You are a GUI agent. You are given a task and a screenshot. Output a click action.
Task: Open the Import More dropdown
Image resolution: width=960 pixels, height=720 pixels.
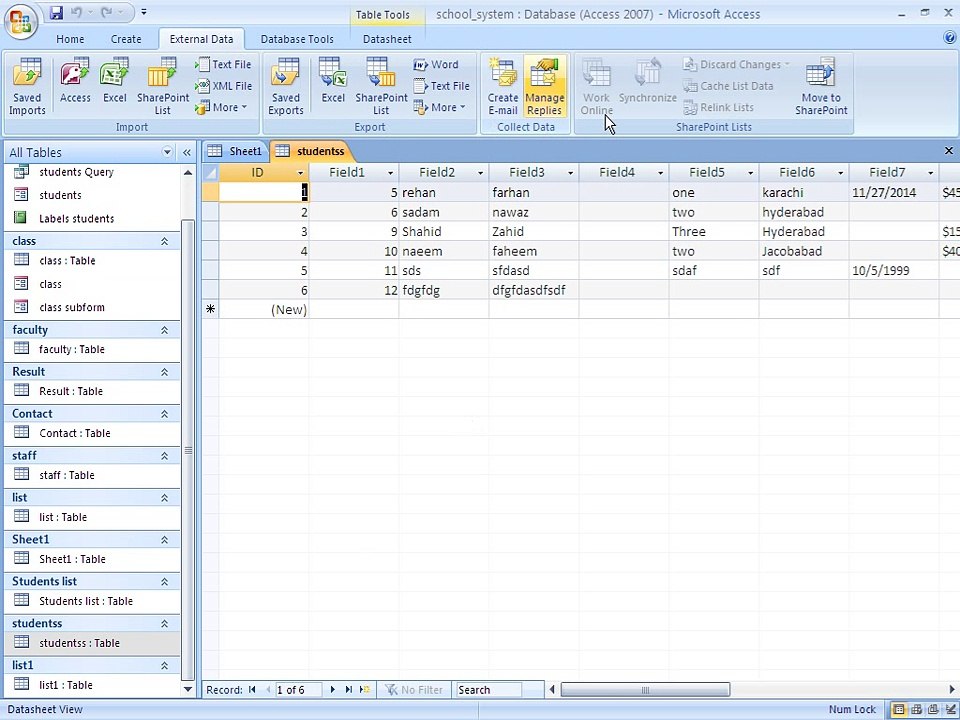[x=221, y=107]
